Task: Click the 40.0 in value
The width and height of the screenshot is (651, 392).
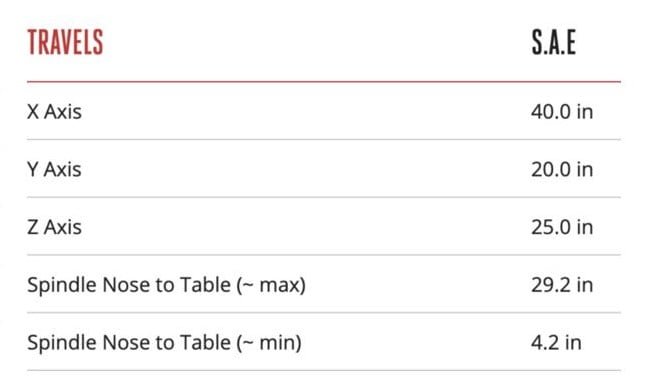Action: point(562,112)
